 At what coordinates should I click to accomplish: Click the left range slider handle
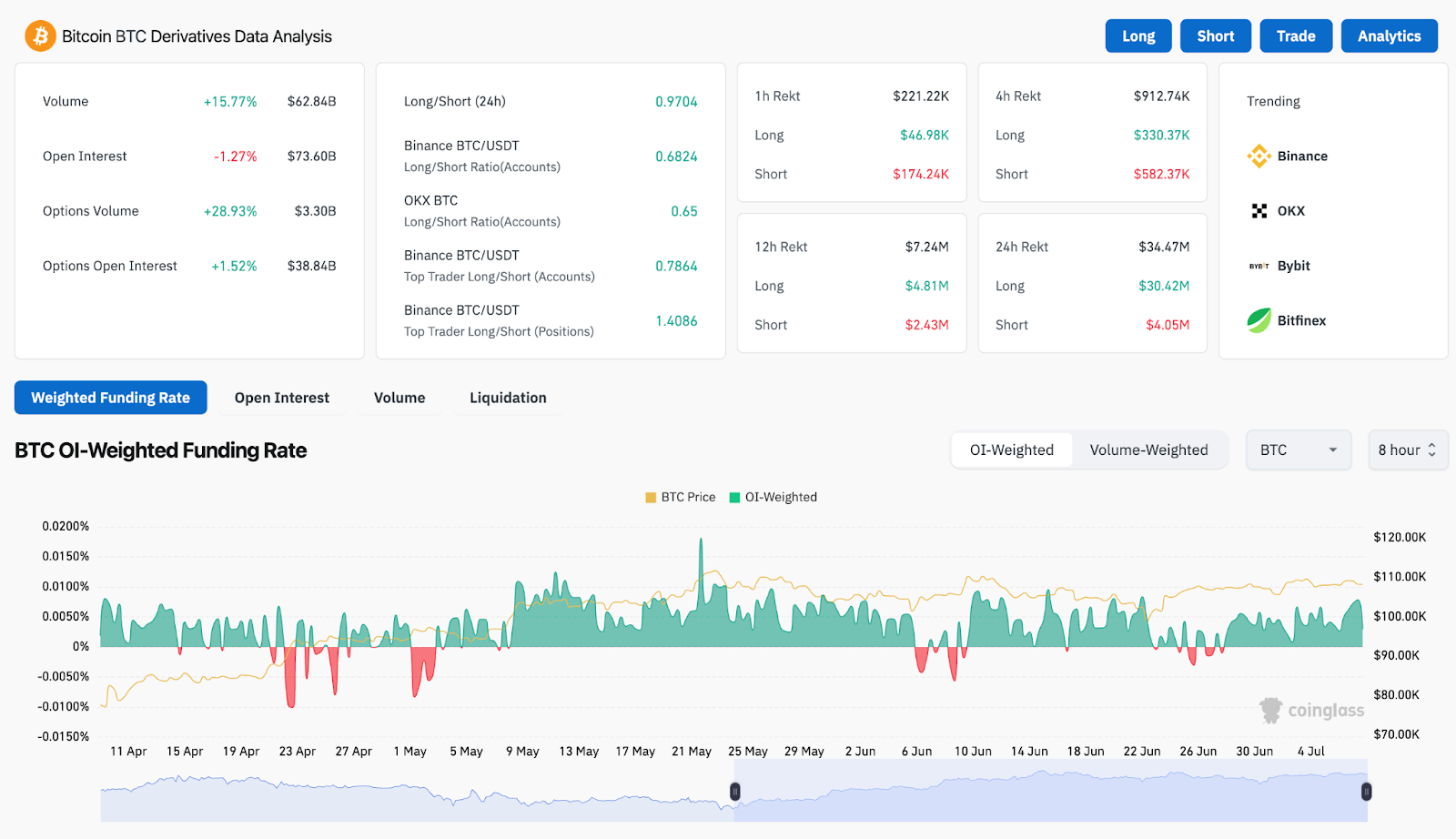[x=735, y=792]
